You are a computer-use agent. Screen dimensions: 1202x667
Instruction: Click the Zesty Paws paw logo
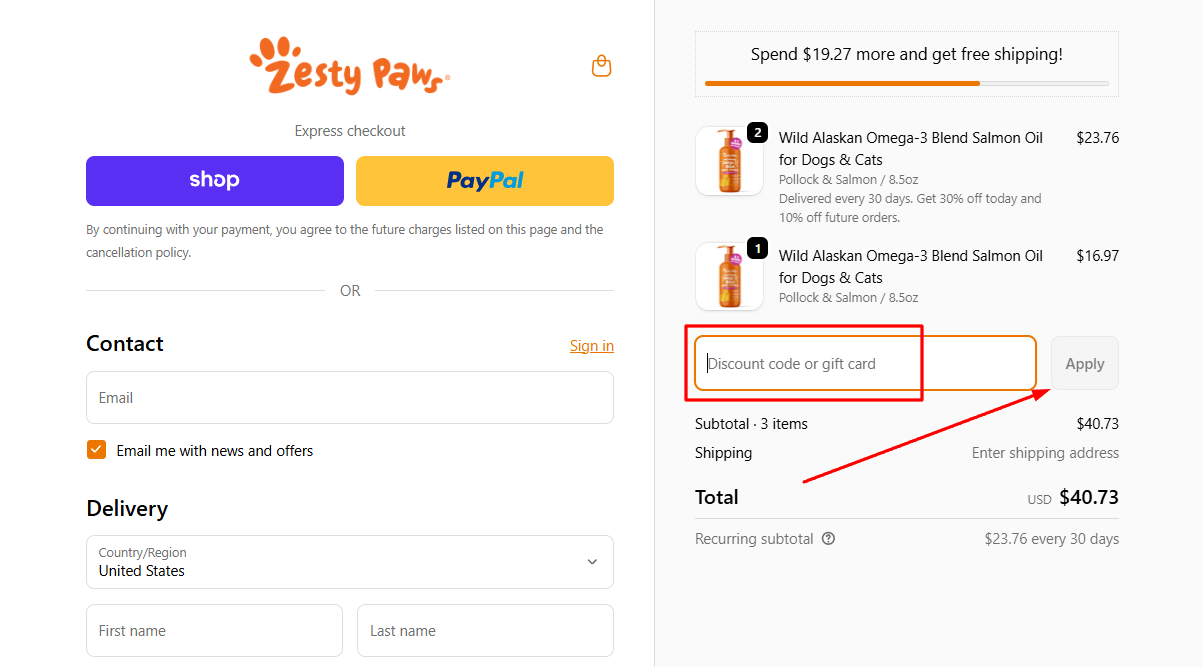click(349, 63)
